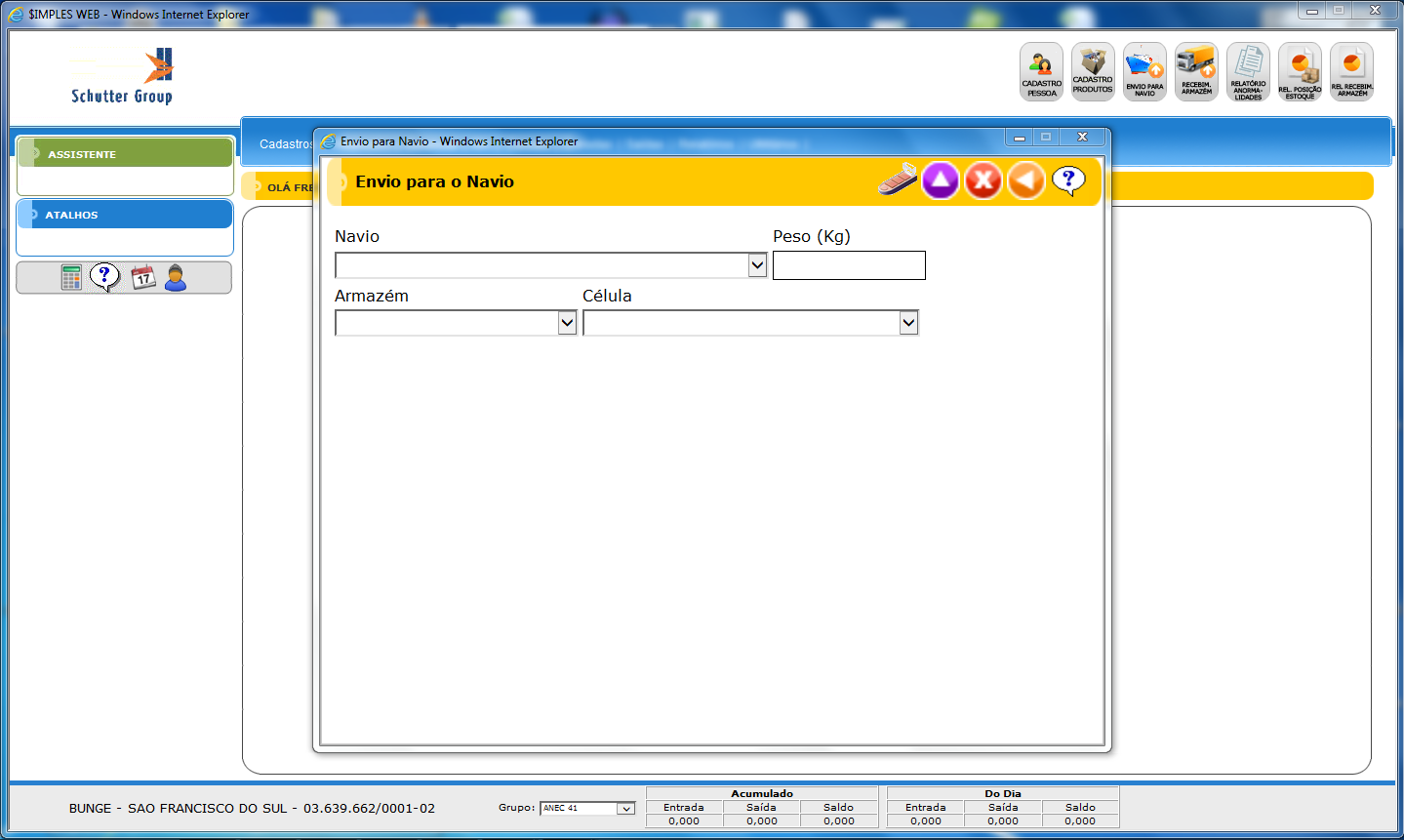Open Cadastro Pessoa from top toolbar
Image resolution: width=1404 pixels, height=840 pixels.
(x=1041, y=71)
